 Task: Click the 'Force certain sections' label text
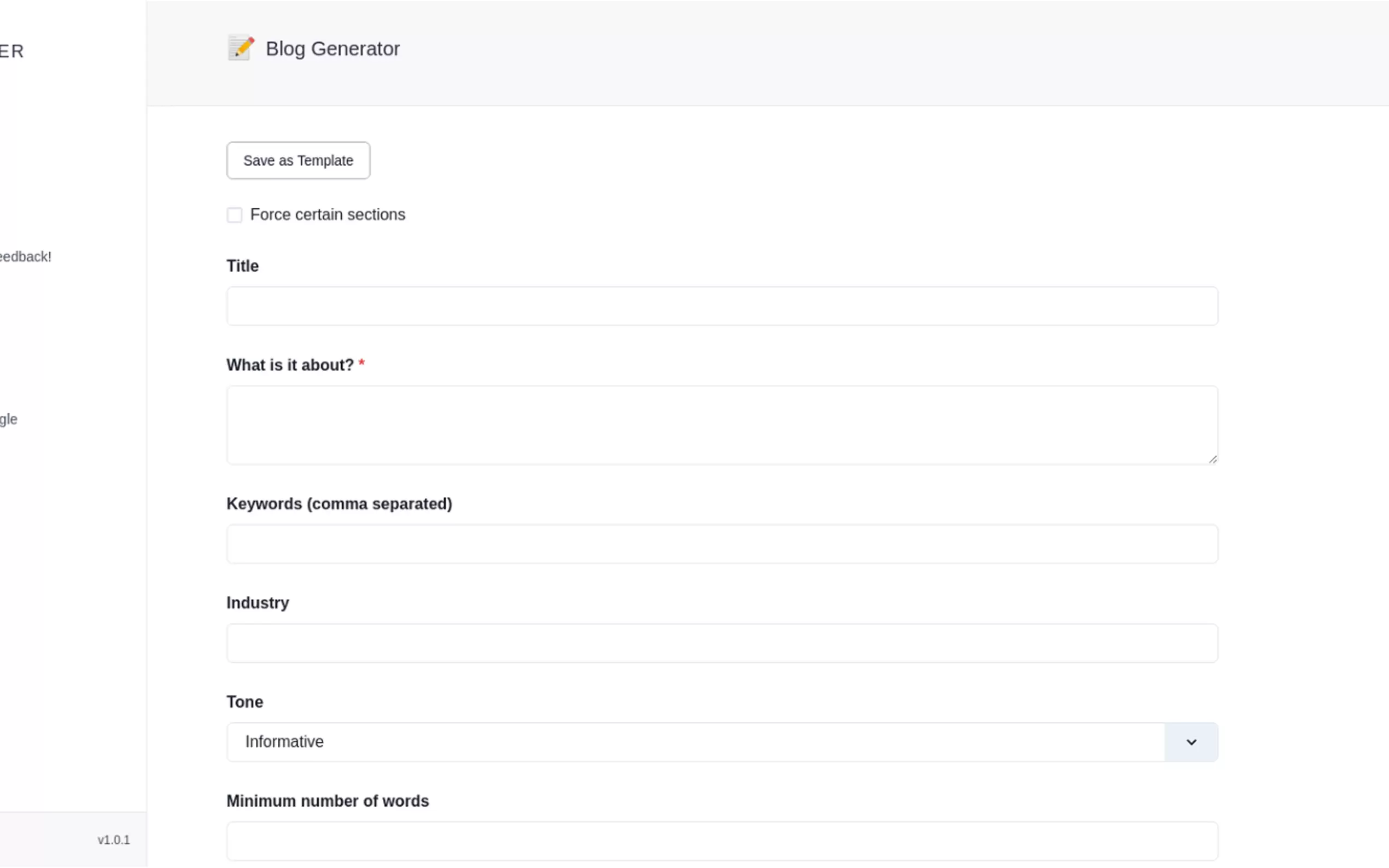(x=328, y=215)
